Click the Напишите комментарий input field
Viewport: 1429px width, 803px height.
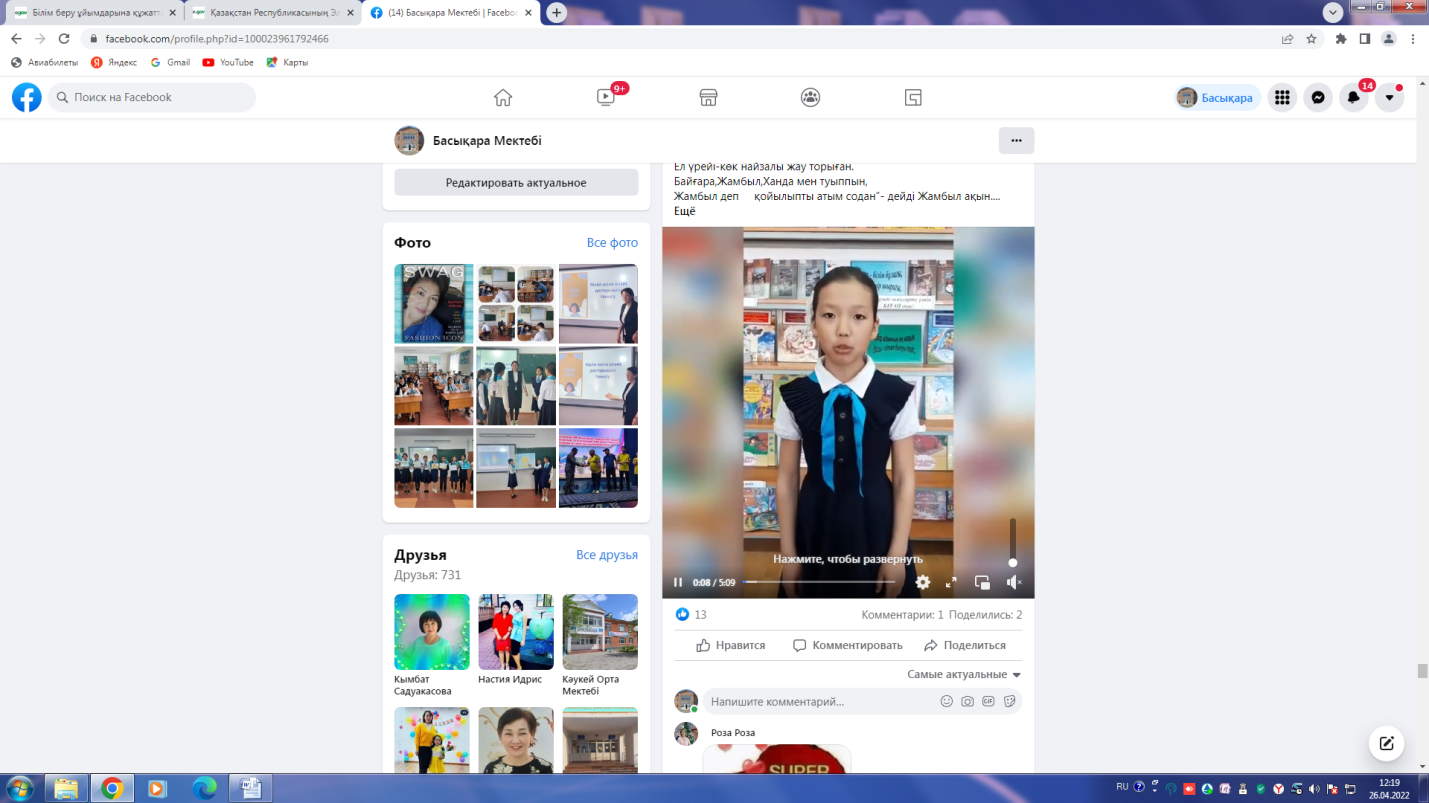[820, 702]
